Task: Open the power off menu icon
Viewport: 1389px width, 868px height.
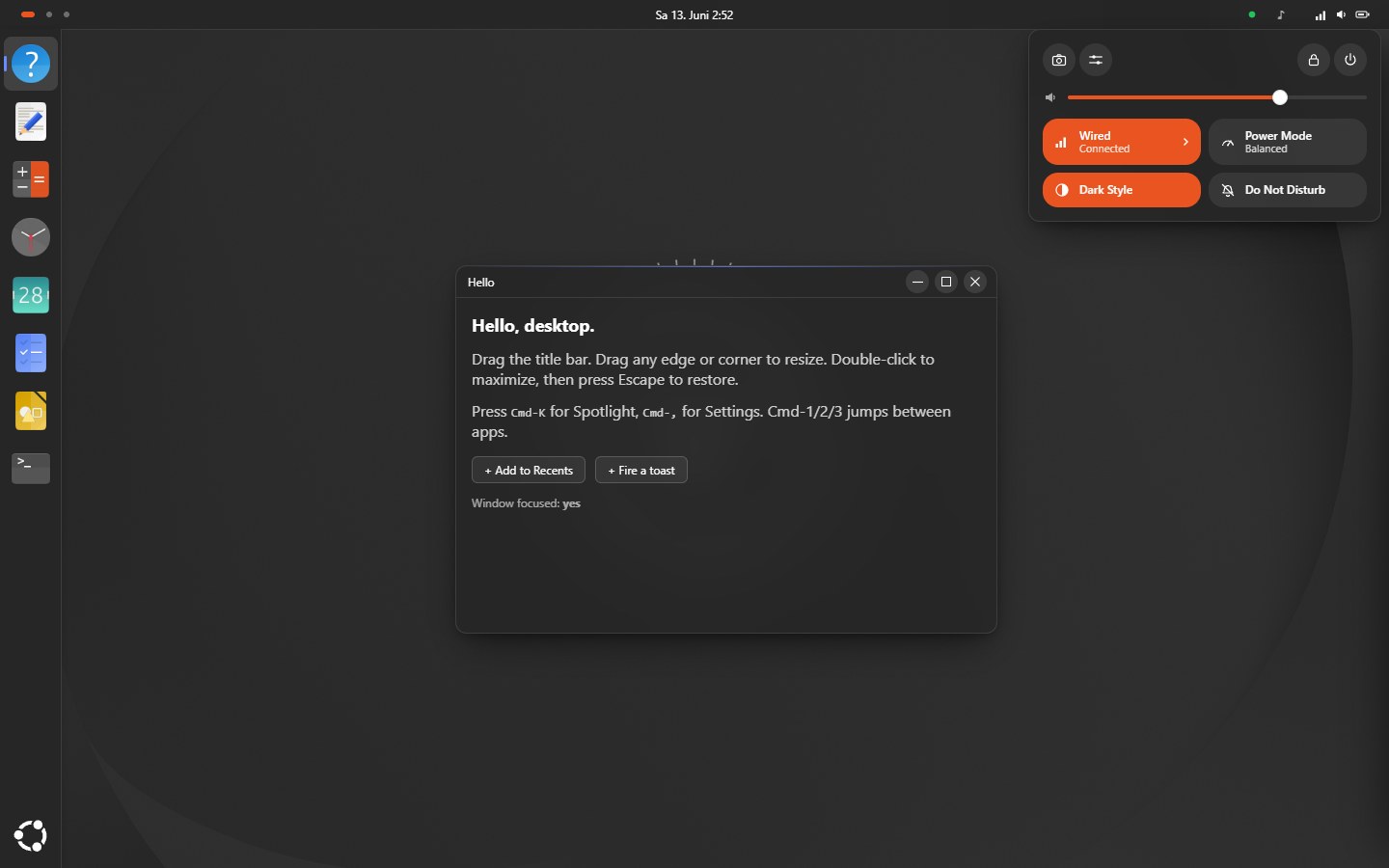Action: 1350,60
